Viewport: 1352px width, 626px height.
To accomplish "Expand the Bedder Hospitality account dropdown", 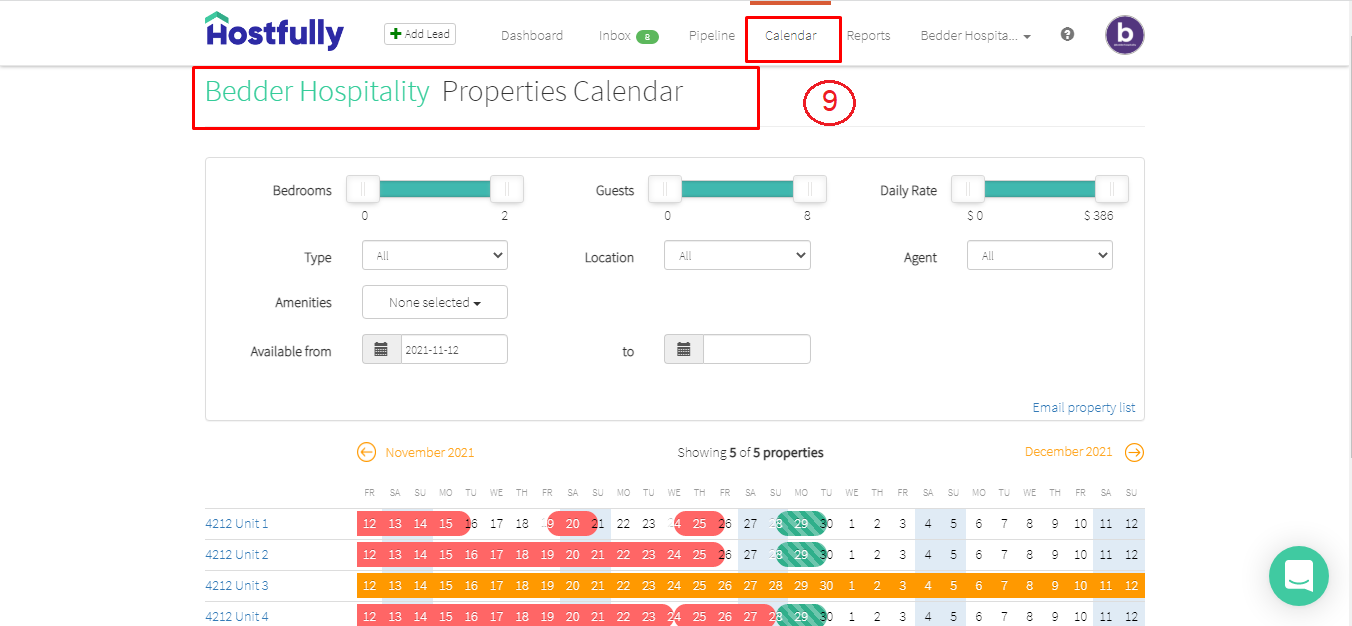I will click(975, 35).
